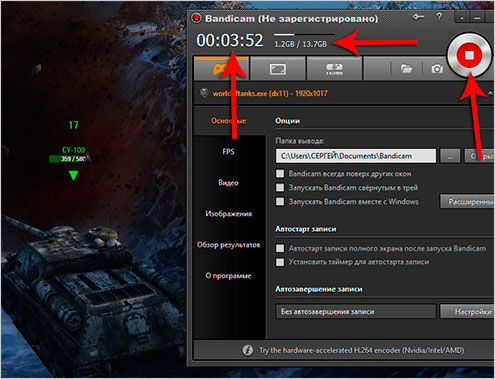Open the output folder icon in toolbar
The image size is (495, 379).
(x=406, y=69)
